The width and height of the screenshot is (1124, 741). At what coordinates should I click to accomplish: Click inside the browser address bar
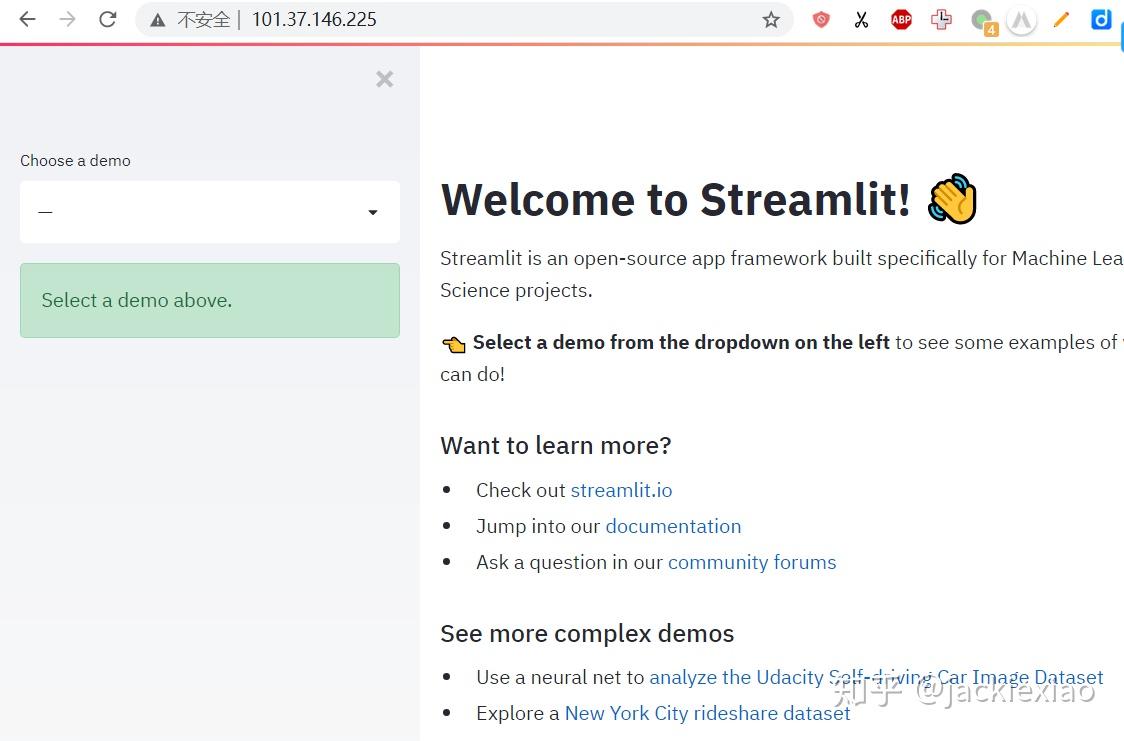pyautogui.click(x=450, y=19)
